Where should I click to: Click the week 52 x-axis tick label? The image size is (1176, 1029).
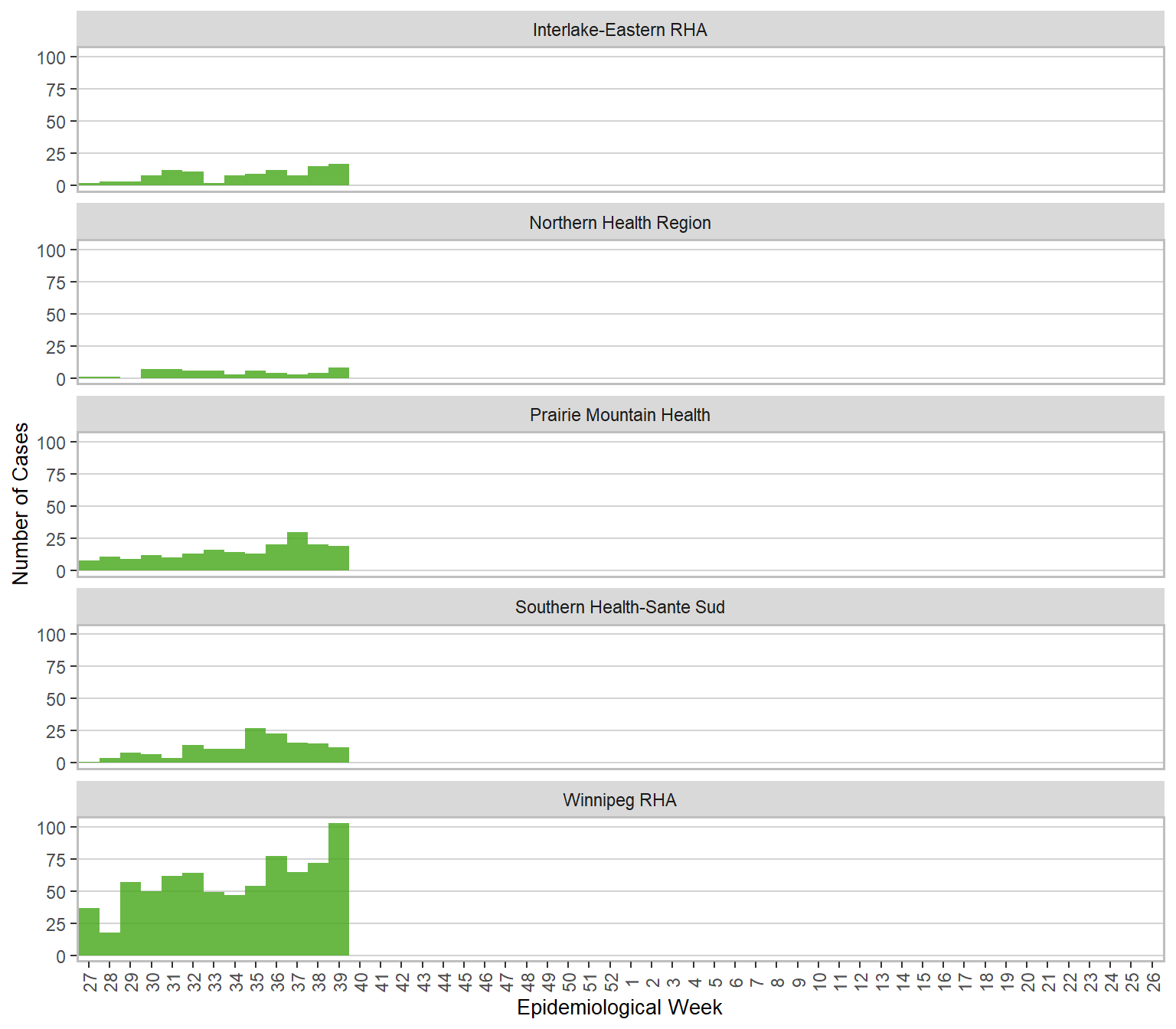(x=610, y=982)
